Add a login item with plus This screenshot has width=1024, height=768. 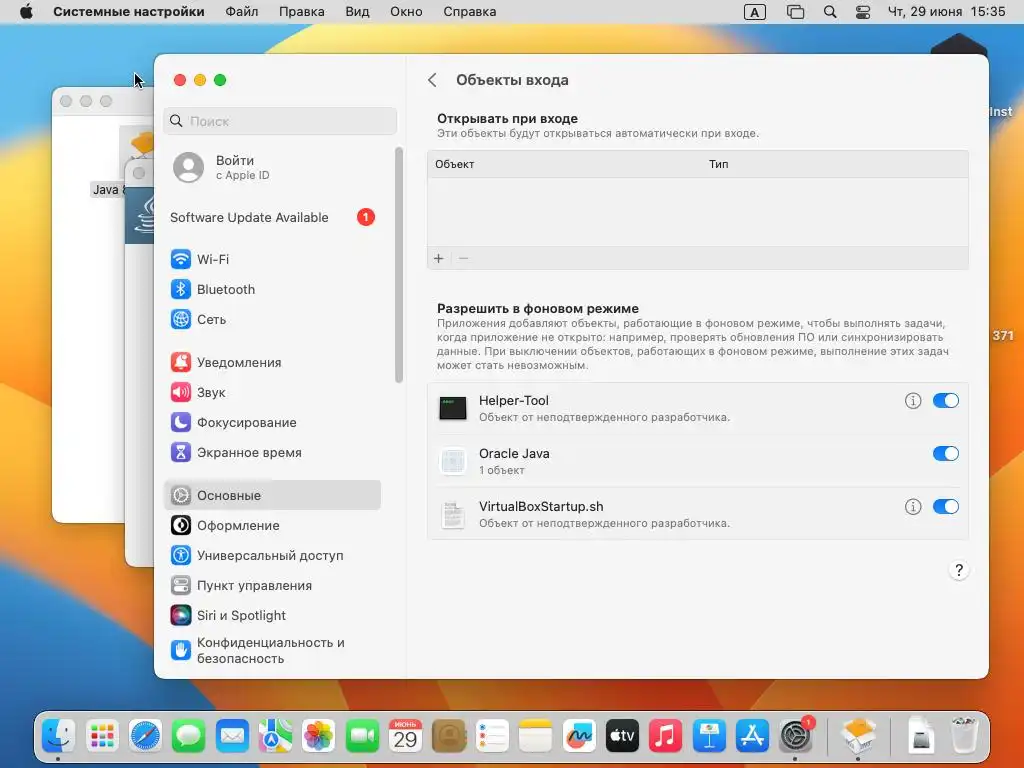tap(439, 259)
